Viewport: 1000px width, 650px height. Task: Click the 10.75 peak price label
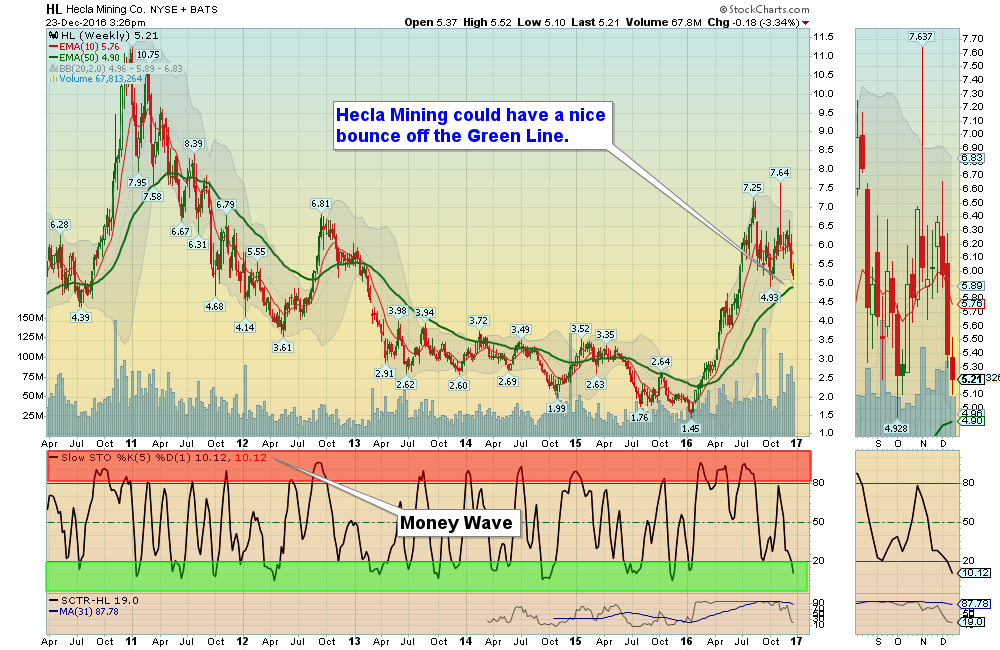point(148,55)
